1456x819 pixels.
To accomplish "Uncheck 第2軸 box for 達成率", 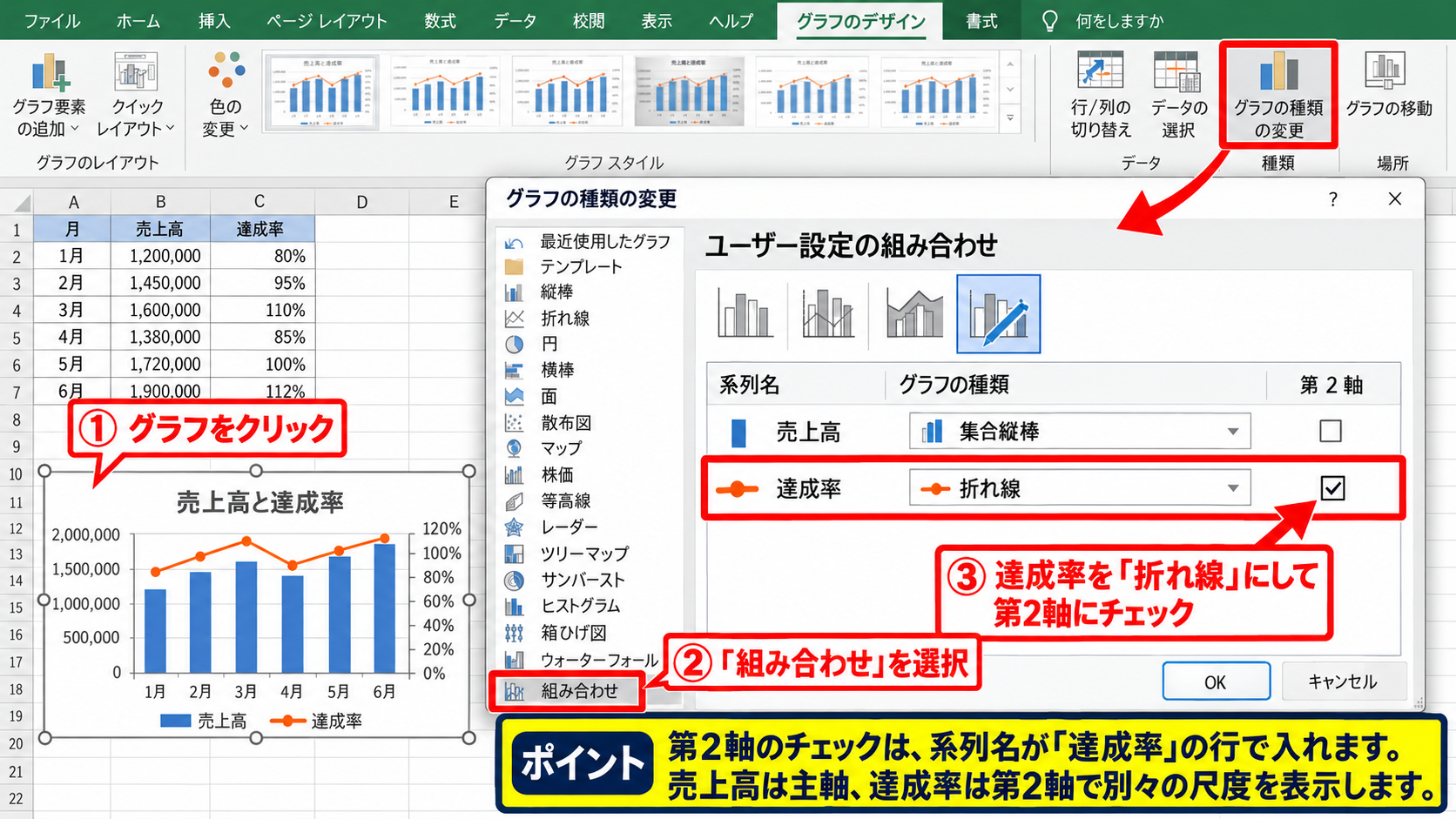I will point(1332,488).
